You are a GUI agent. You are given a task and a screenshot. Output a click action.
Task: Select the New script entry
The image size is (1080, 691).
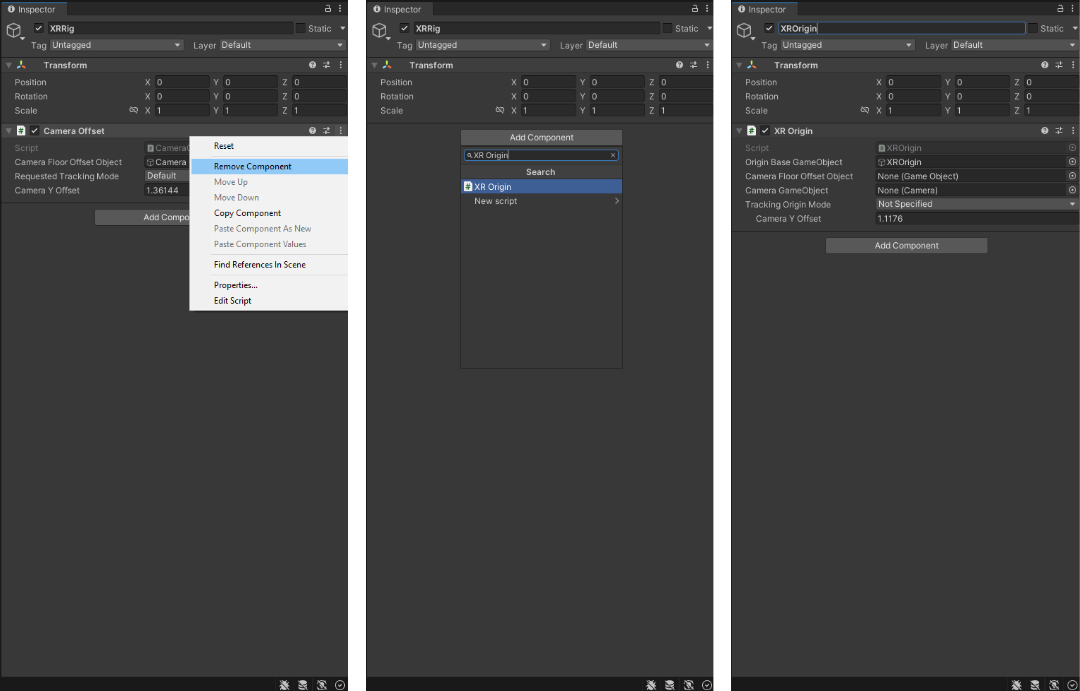tap(541, 201)
